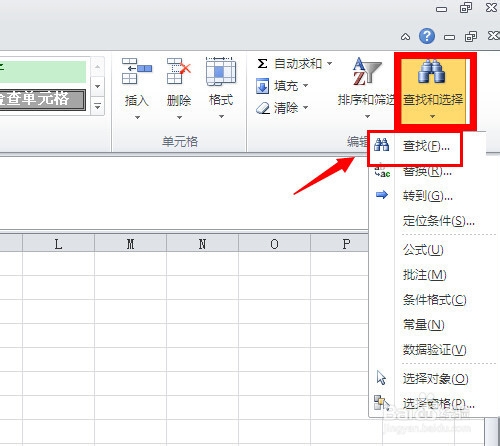The width and height of the screenshot is (500, 446).
Task: Click the cursor icon beside 选择对象(O)
Action: (x=381, y=378)
